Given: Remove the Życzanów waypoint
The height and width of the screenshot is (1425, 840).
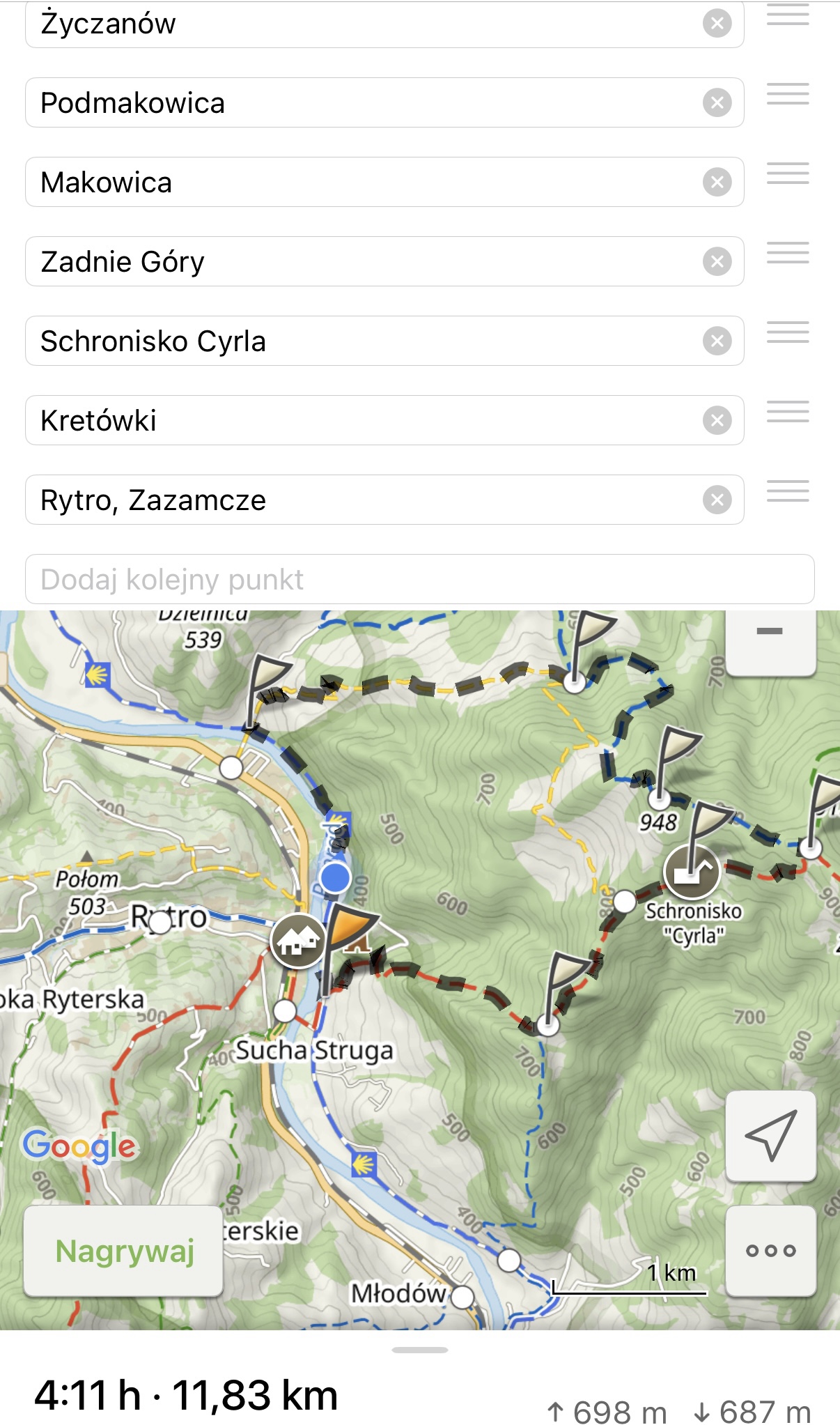Looking at the screenshot, I should [717, 24].
